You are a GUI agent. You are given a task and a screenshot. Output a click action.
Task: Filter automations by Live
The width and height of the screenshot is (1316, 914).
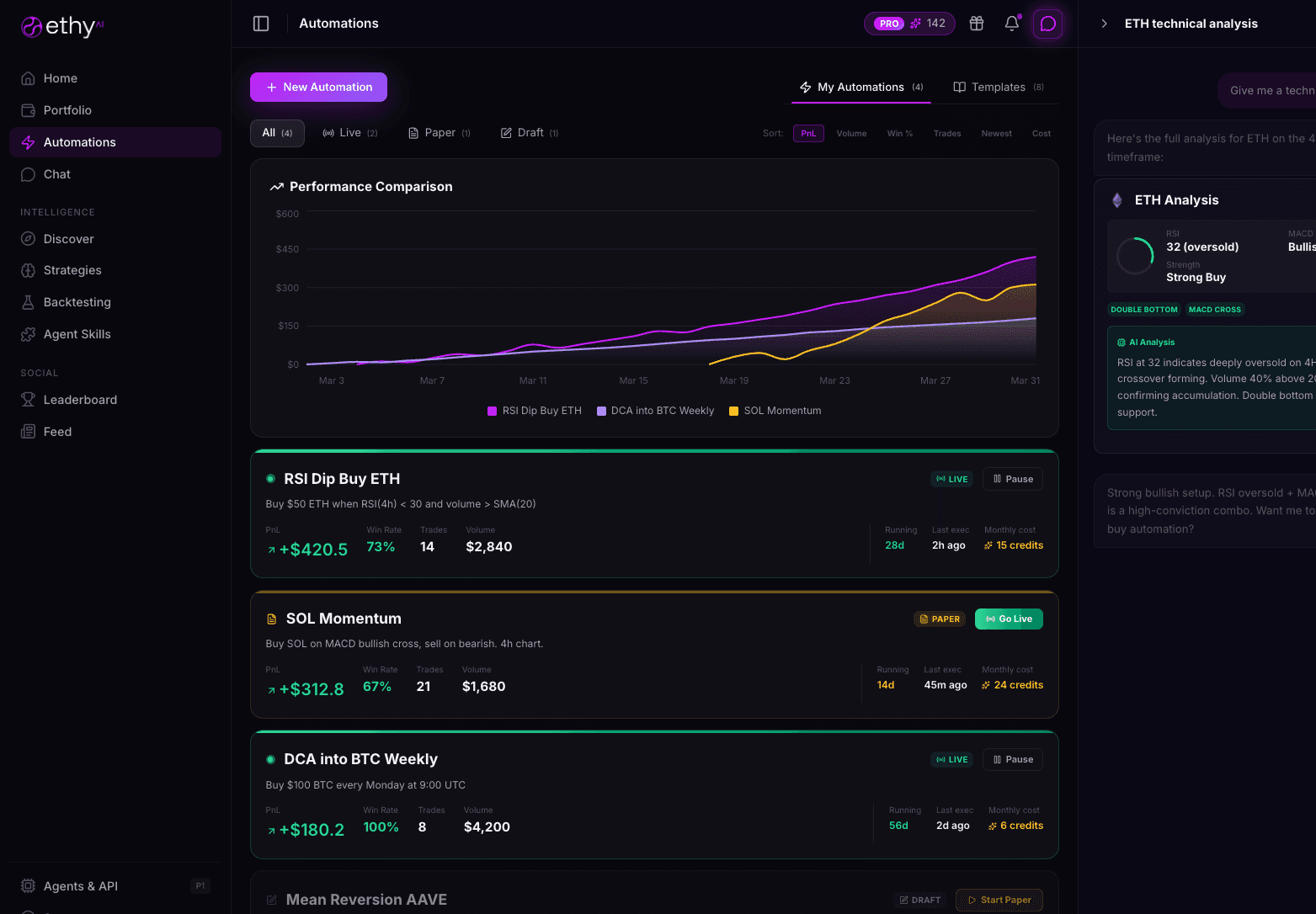[x=350, y=133]
